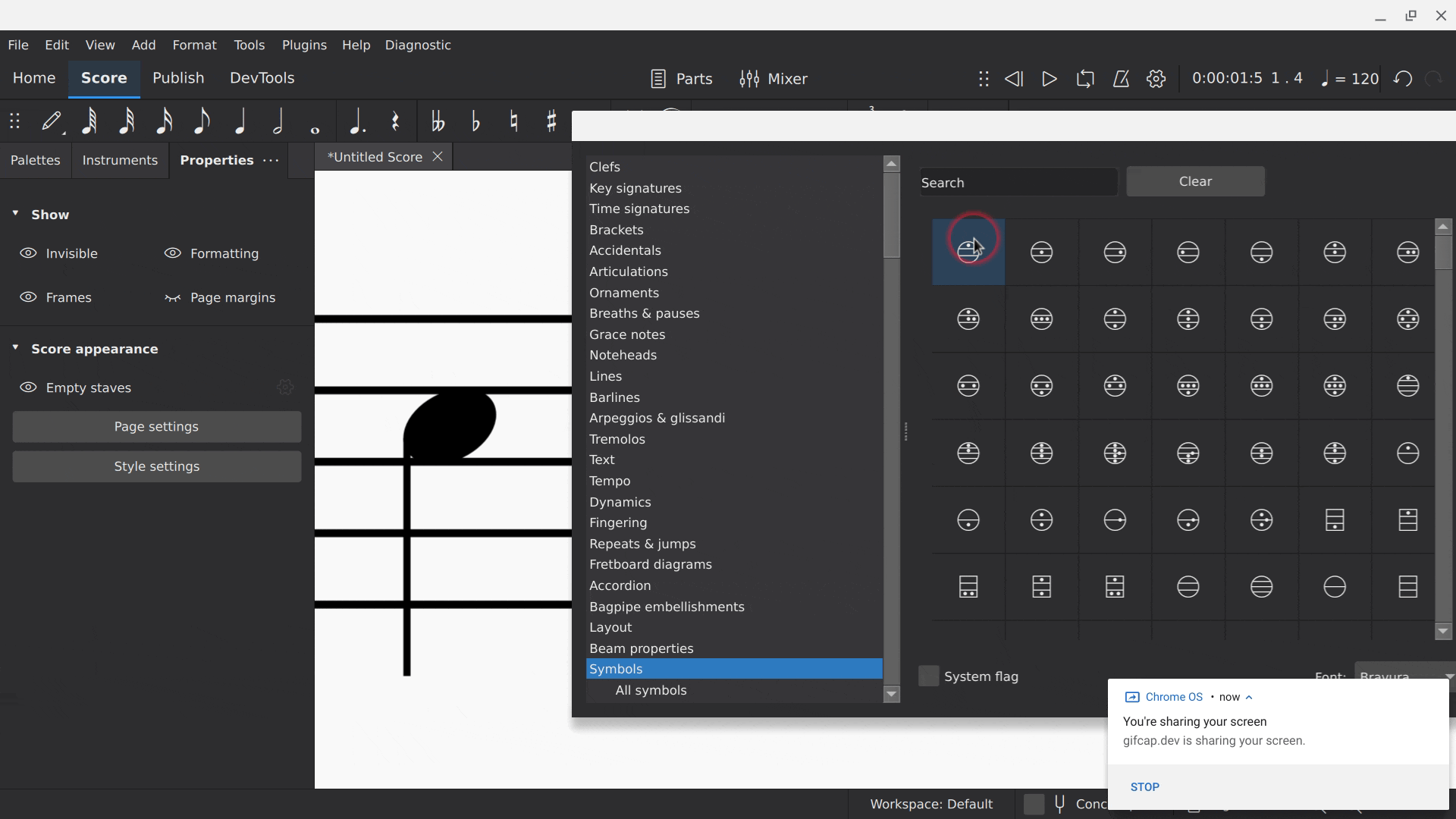Select the whole note duration

click(x=315, y=123)
